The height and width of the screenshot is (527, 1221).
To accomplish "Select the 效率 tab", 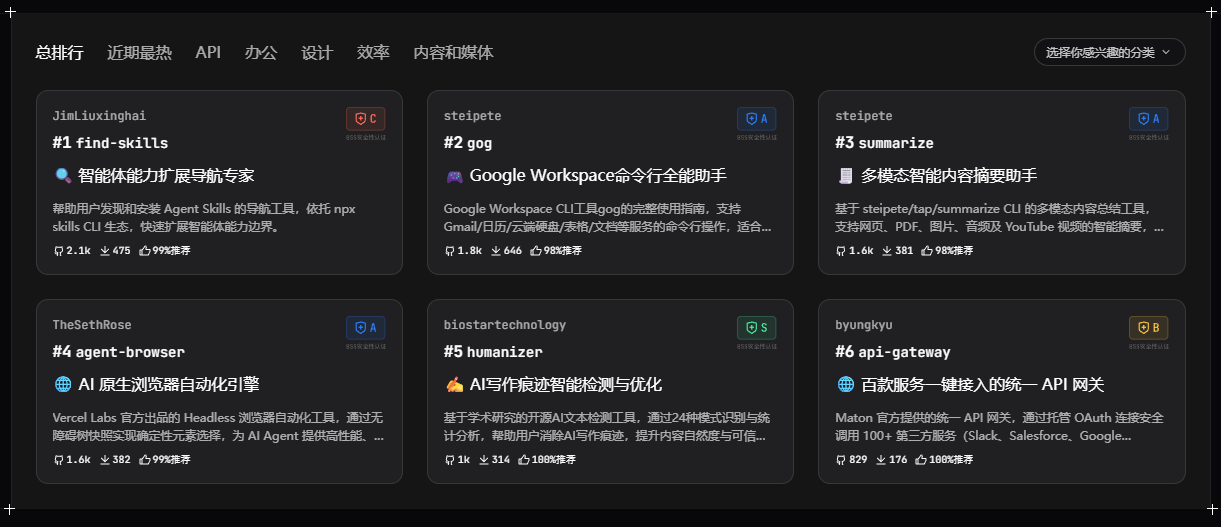I will (x=373, y=53).
